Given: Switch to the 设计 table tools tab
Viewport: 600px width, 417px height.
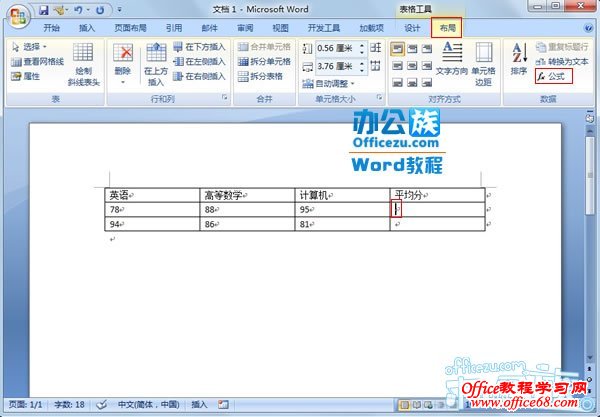Looking at the screenshot, I should [412, 28].
